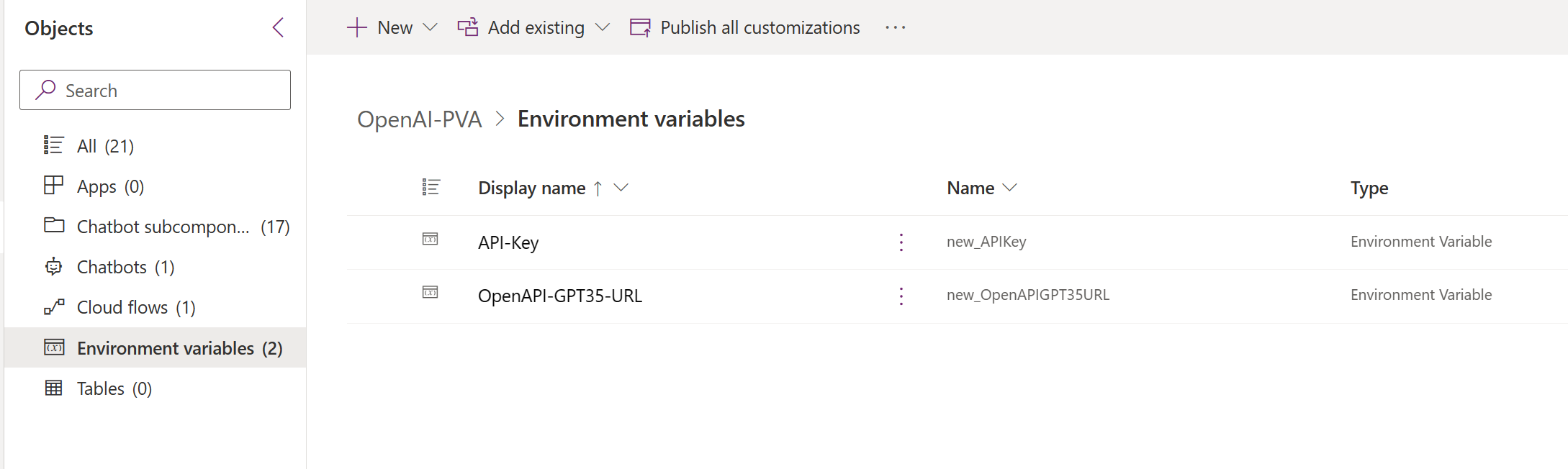Expand the Add existing dropdown
Image resolution: width=1568 pixels, height=469 pixels.
pos(603,27)
